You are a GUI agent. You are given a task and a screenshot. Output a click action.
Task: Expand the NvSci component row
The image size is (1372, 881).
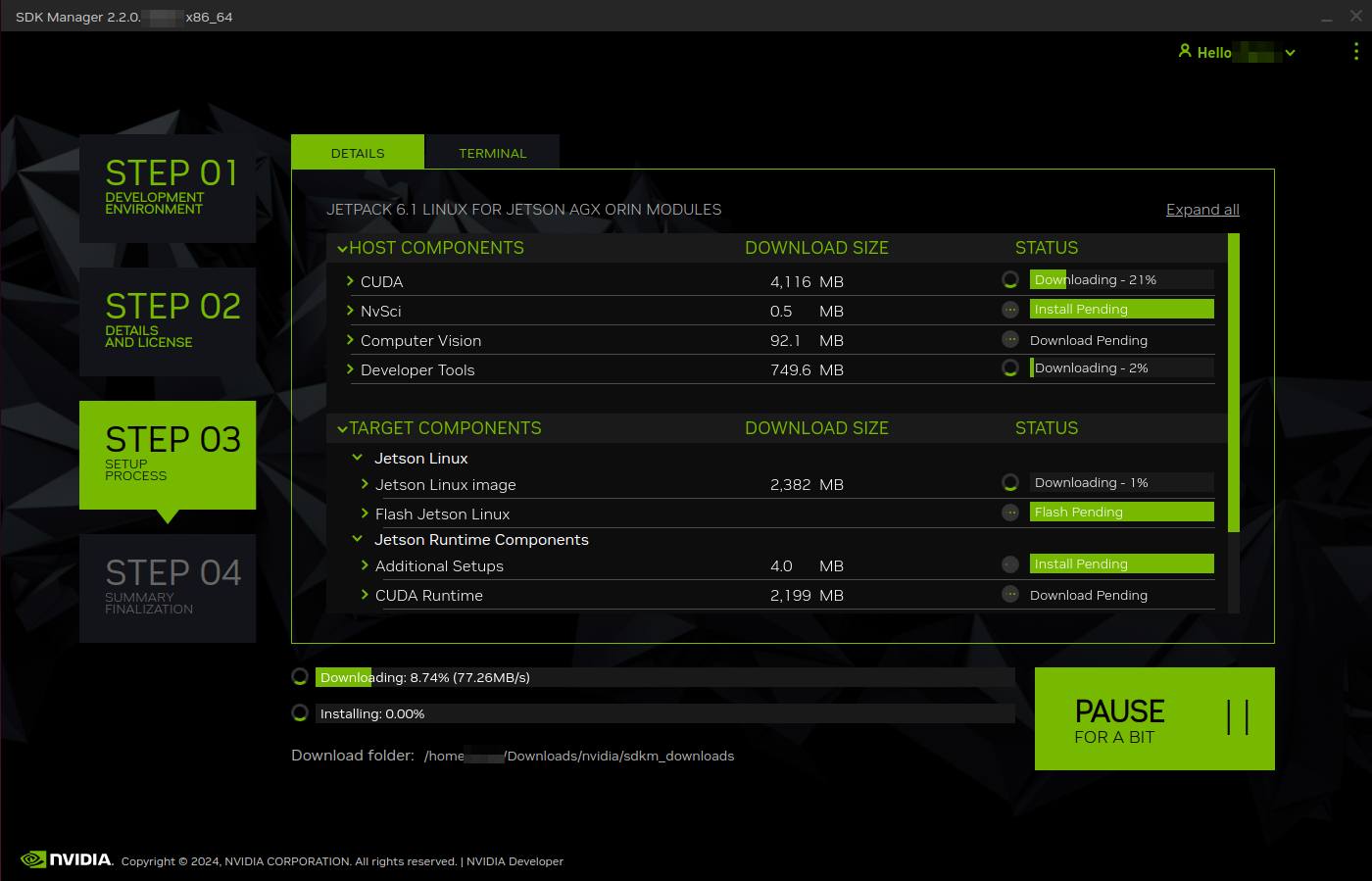click(x=350, y=311)
